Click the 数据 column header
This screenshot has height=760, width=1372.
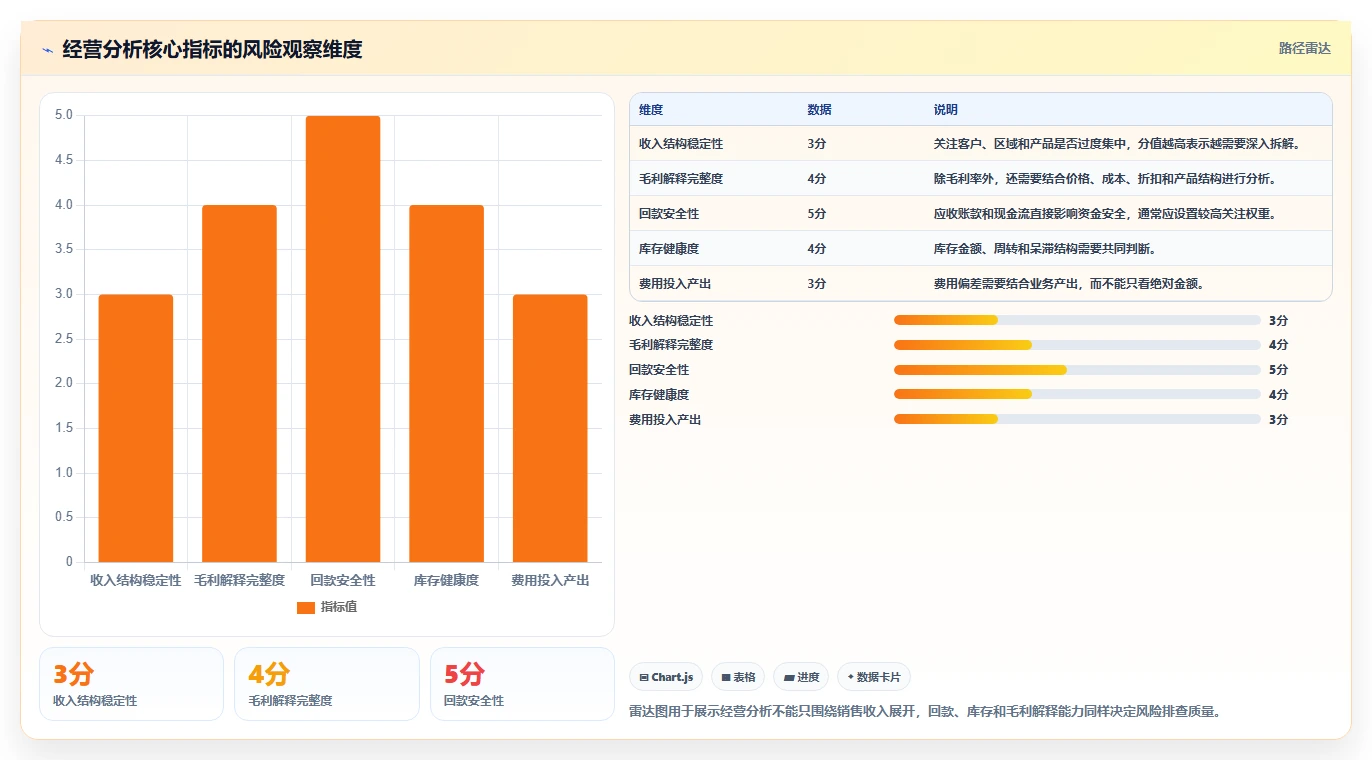pyautogui.click(x=819, y=110)
